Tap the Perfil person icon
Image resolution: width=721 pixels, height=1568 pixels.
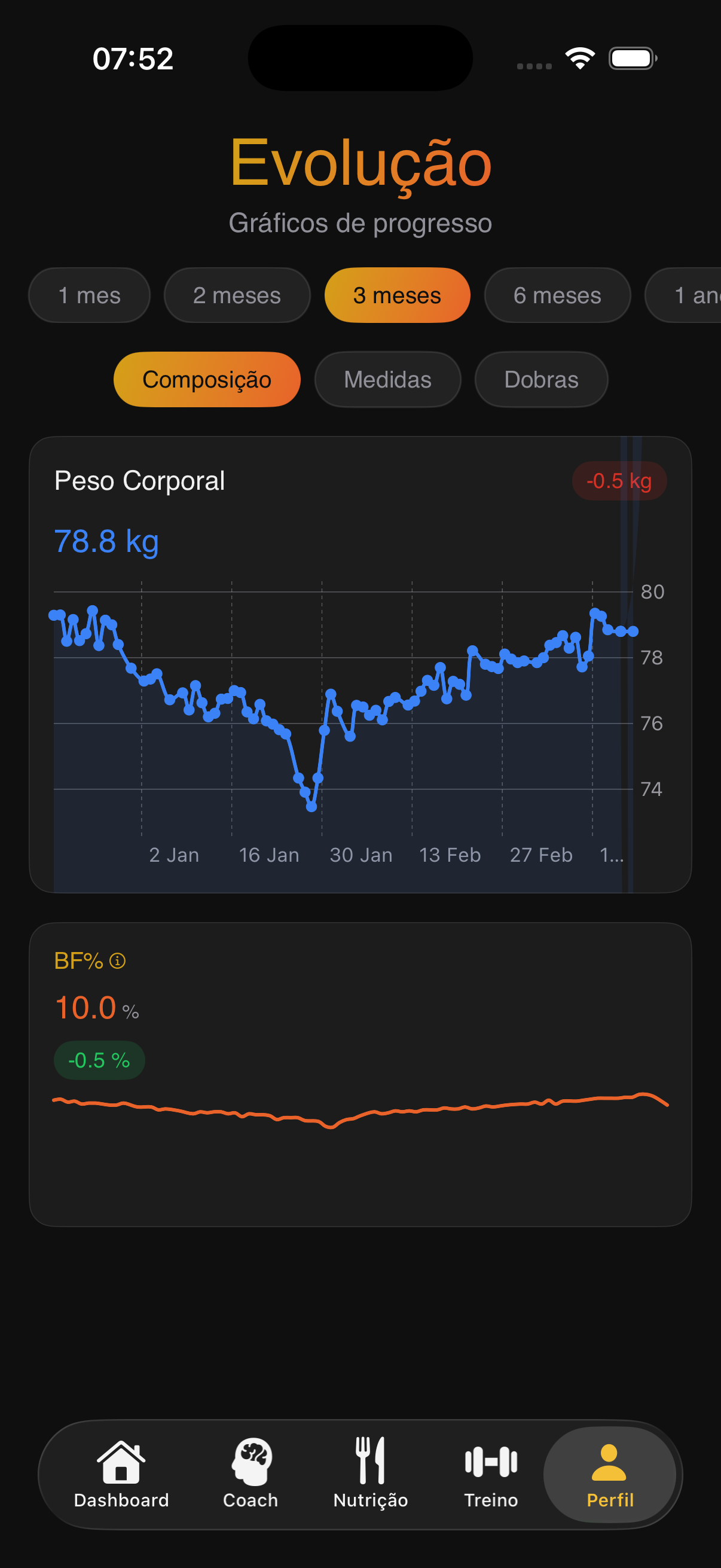pos(609,1462)
